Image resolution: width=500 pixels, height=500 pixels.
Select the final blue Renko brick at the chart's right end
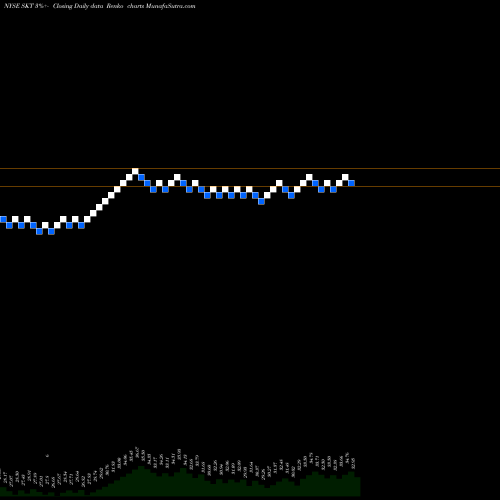tap(351, 183)
